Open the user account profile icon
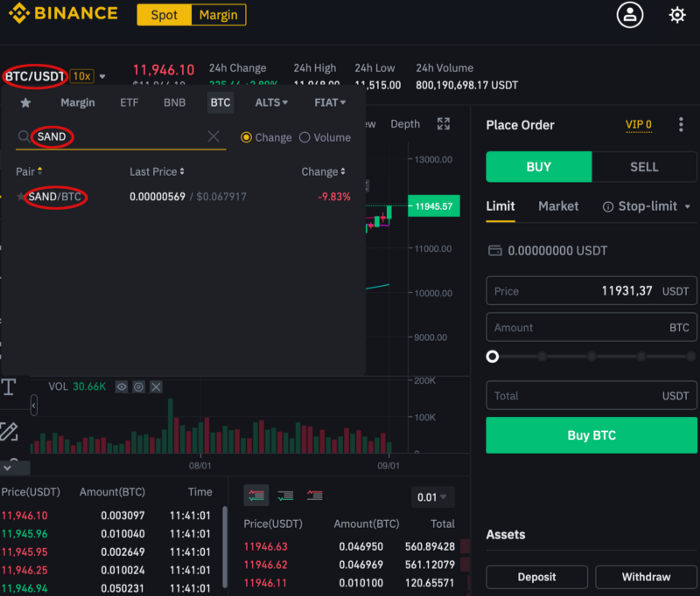 pos(629,15)
